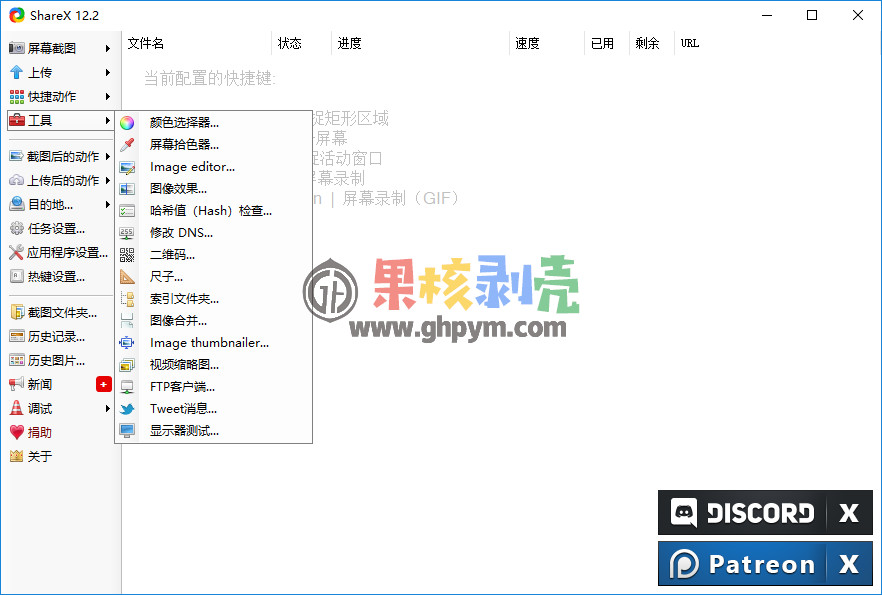Image resolution: width=882 pixels, height=595 pixels.
Task: Click the 进度 column header
Action: (x=420, y=43)
